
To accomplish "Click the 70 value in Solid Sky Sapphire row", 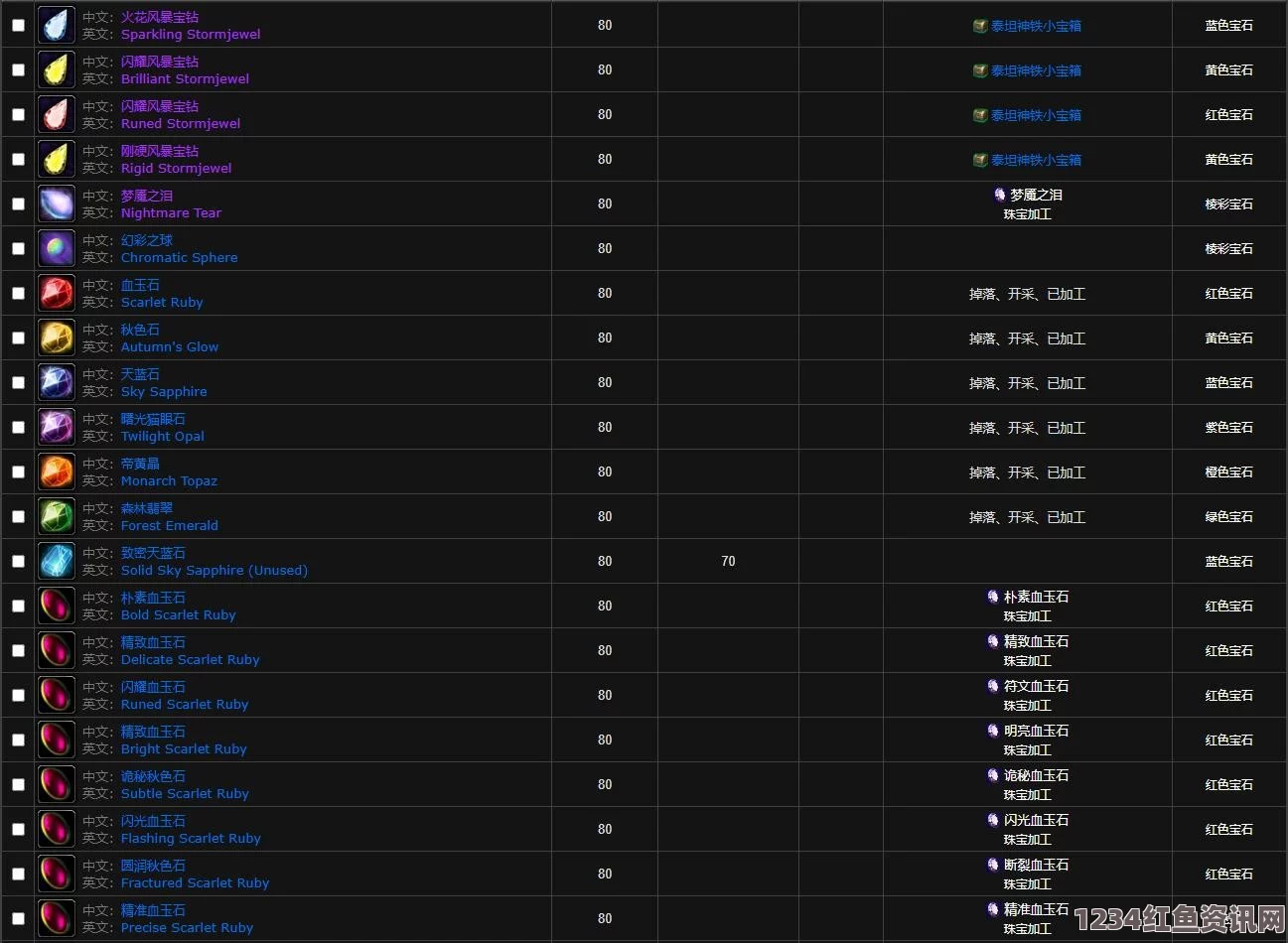I will point(728,561).
